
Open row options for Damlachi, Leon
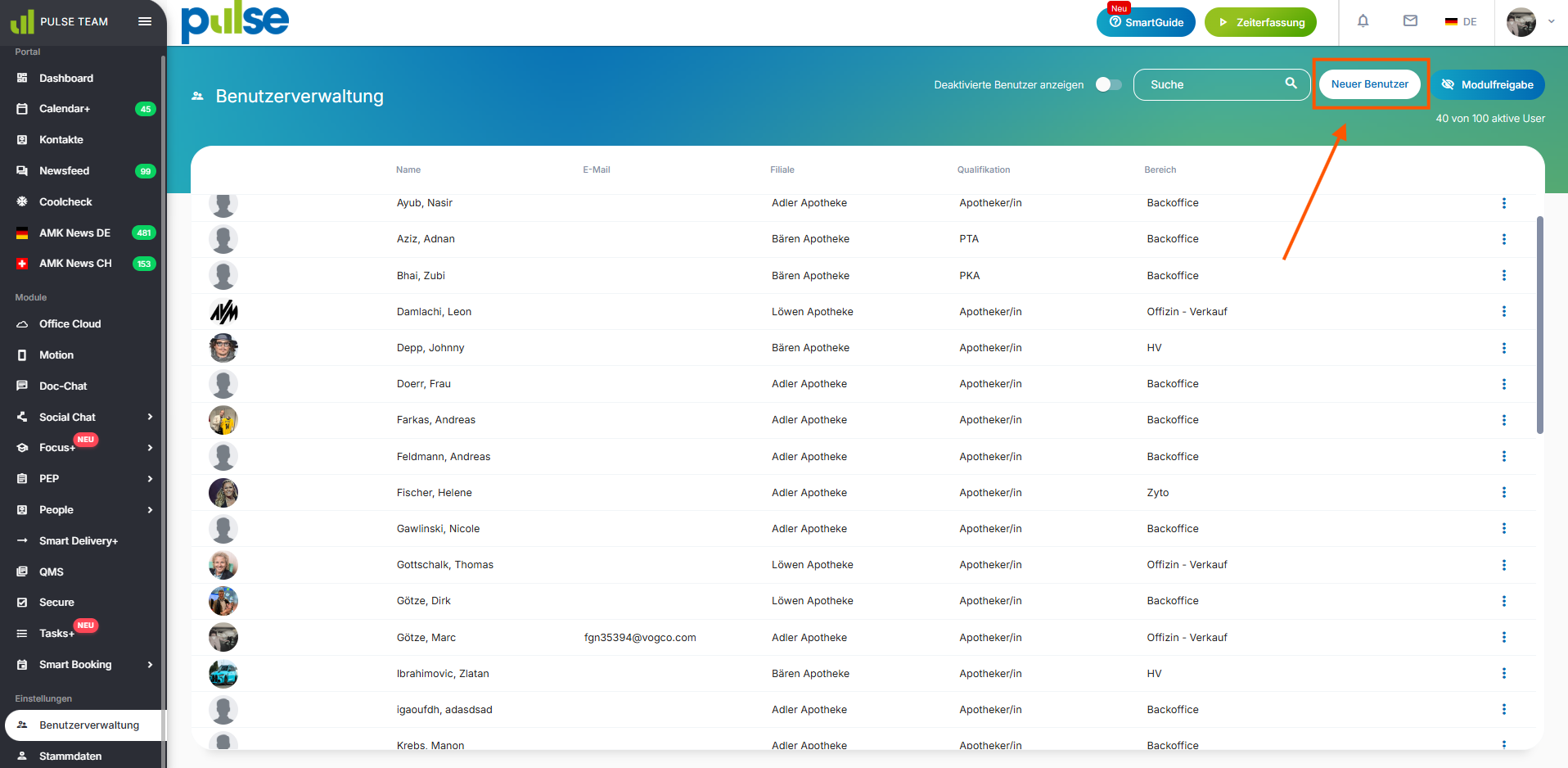click(x=1503, y=311)
